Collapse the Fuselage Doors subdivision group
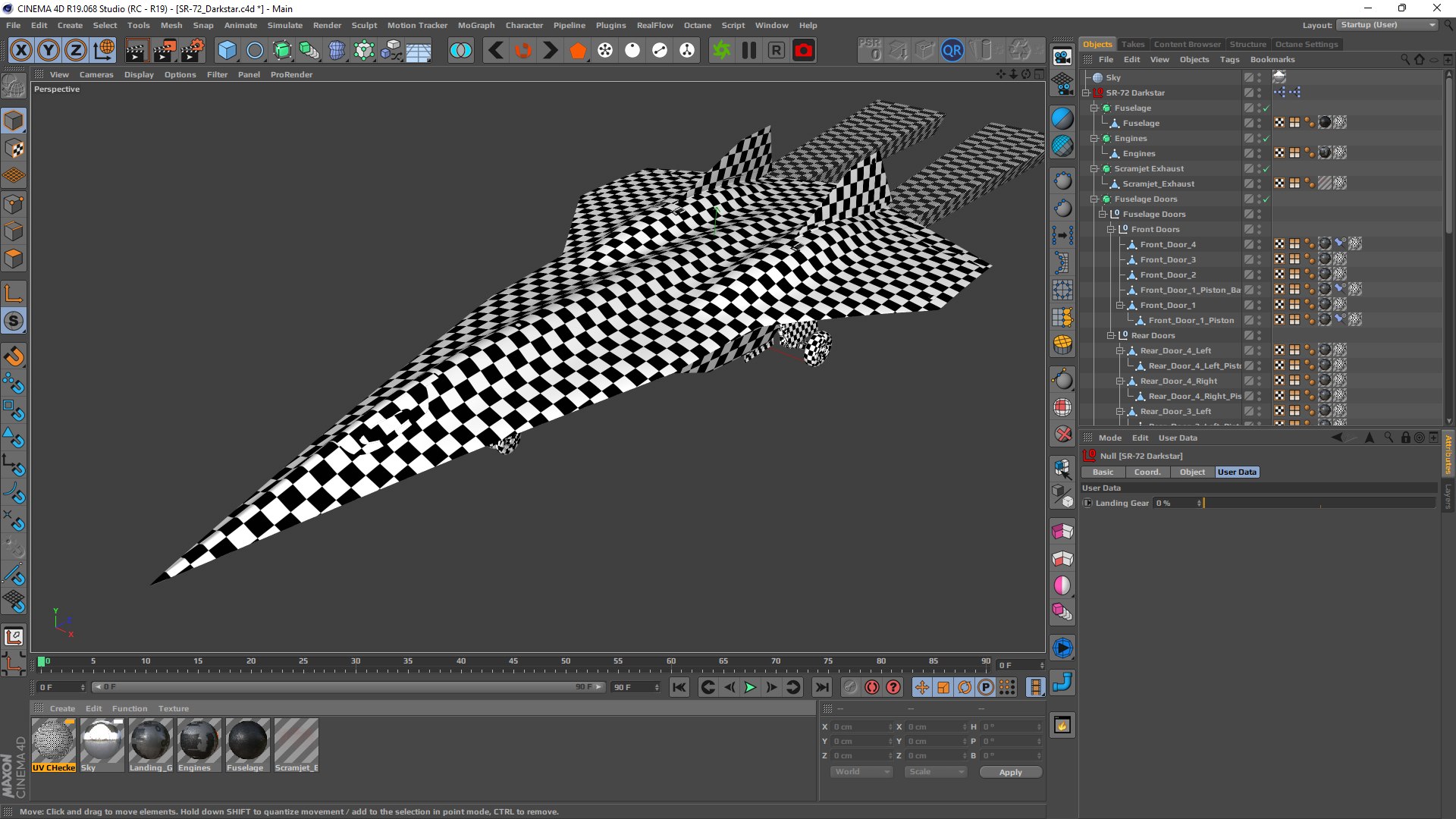Viewport: 1456px width, 819px height. 1094,199
